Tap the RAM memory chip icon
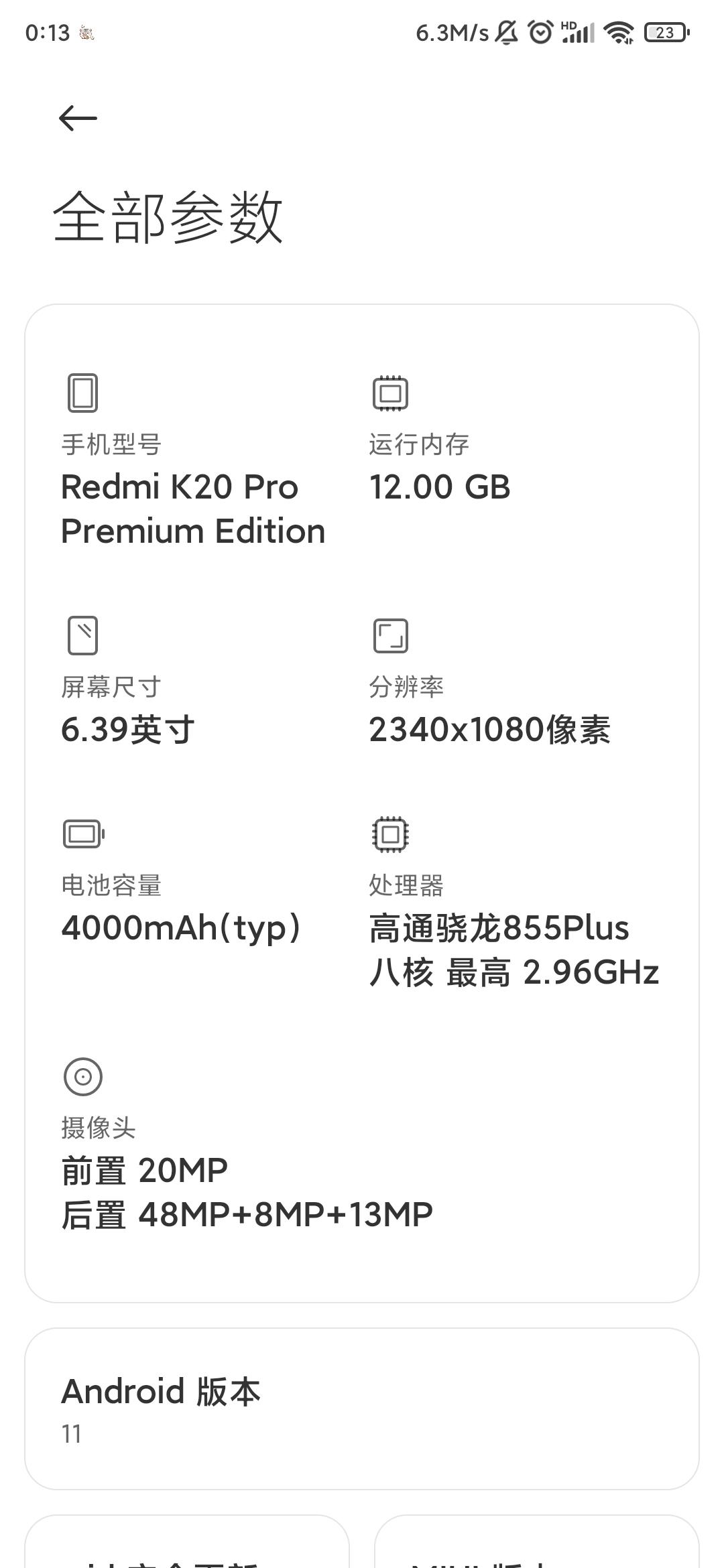 [x=390, y=393]
